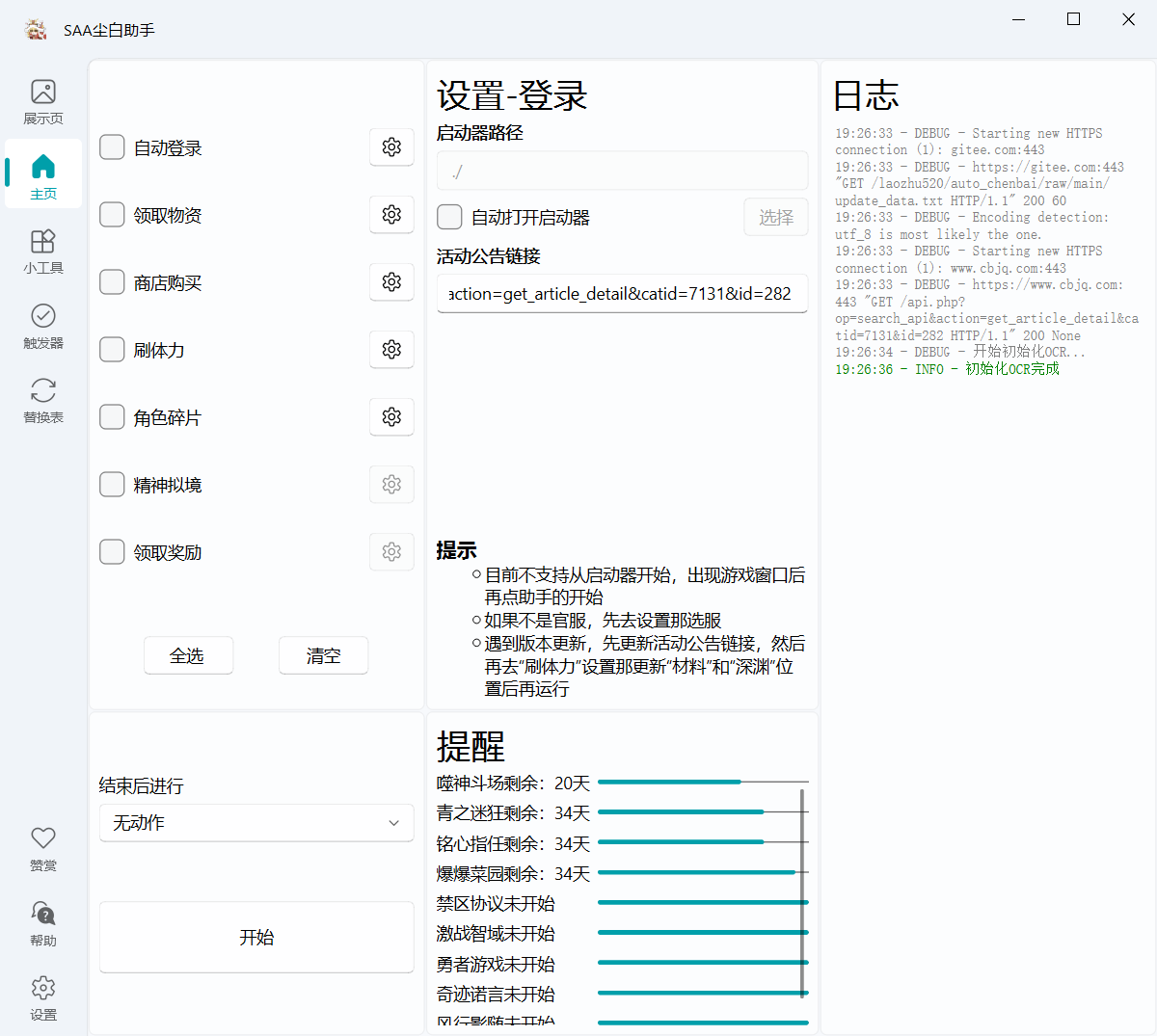Maximize the SAA尘白助手 window
Image resolution: width=1157 pixels, height=1036 pixels.
pos(1073,19)
